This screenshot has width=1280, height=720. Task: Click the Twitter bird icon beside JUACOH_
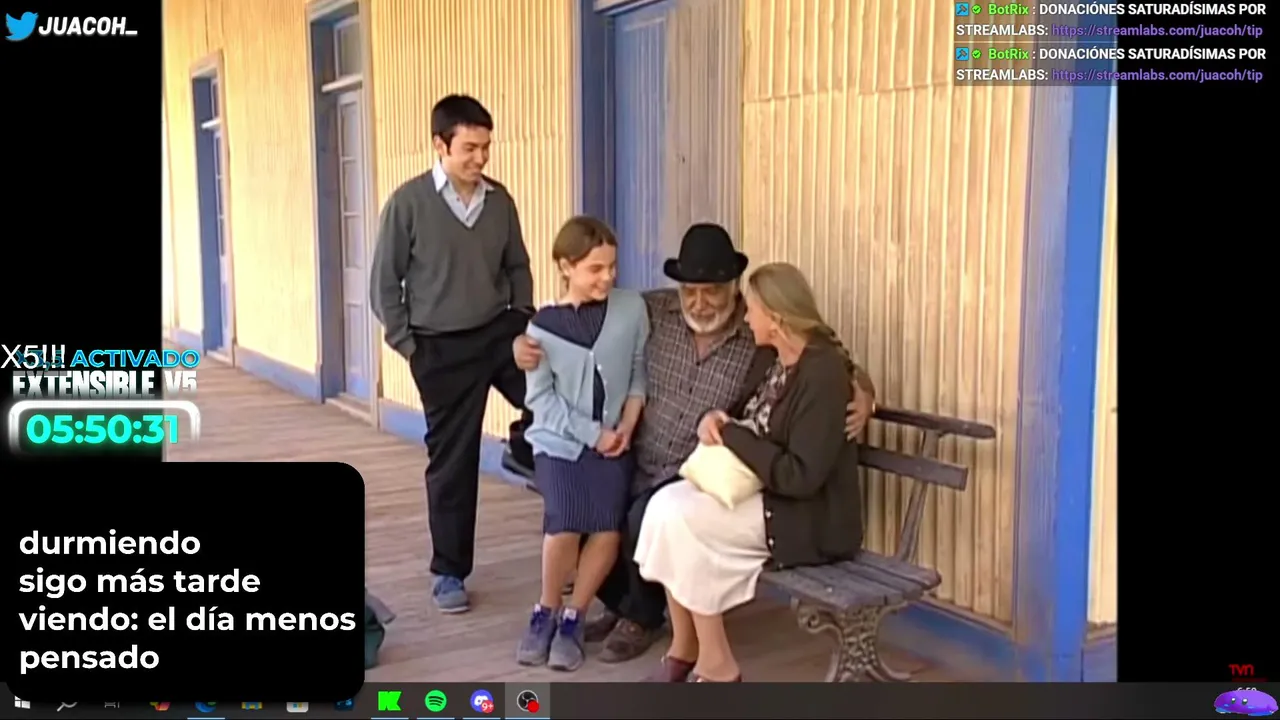click(x=20, y=26)
